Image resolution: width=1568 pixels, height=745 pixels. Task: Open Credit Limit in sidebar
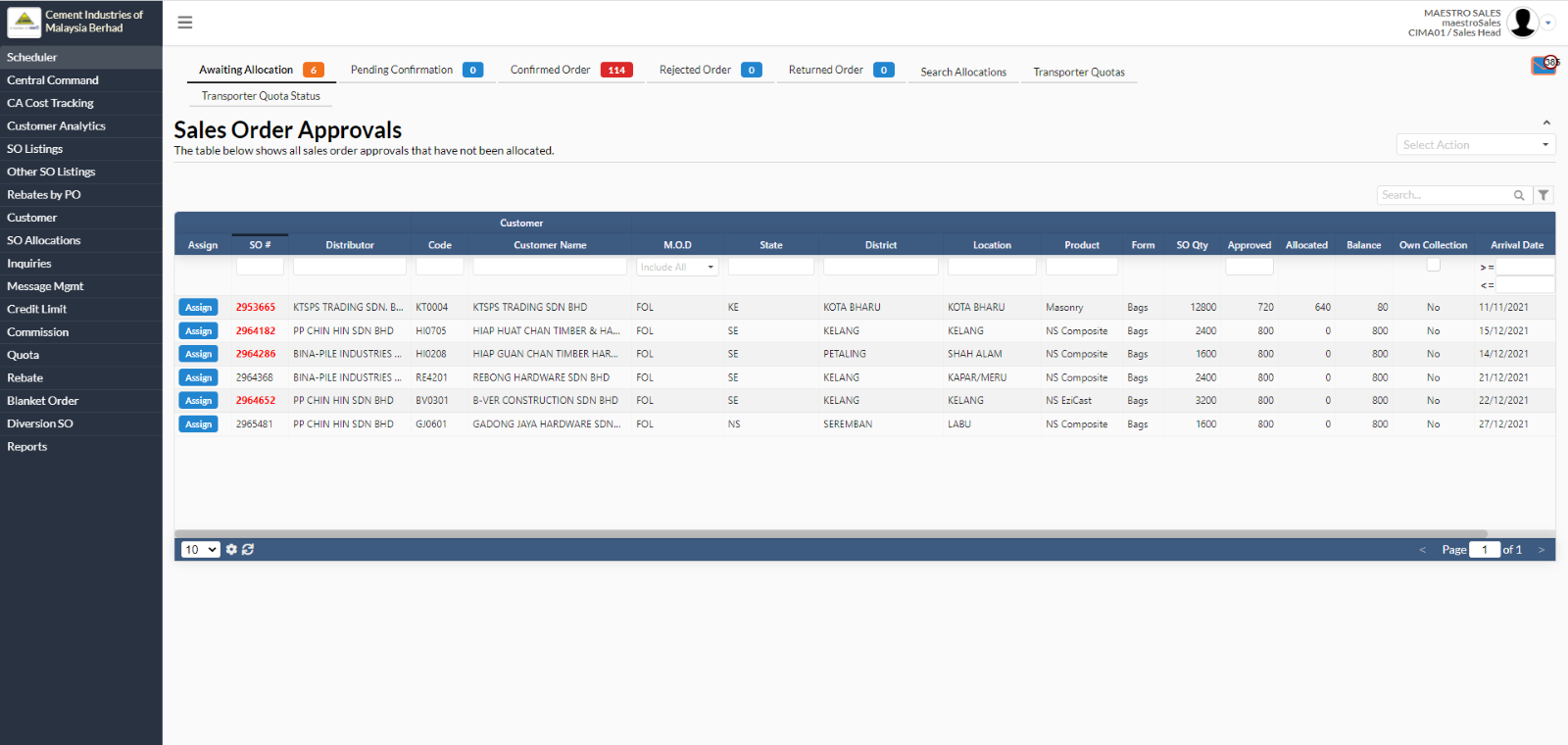click(x=81, y=309)
